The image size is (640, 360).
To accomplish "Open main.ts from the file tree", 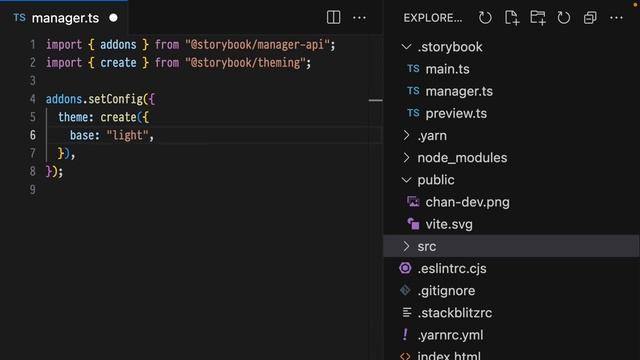I will 447,69.
